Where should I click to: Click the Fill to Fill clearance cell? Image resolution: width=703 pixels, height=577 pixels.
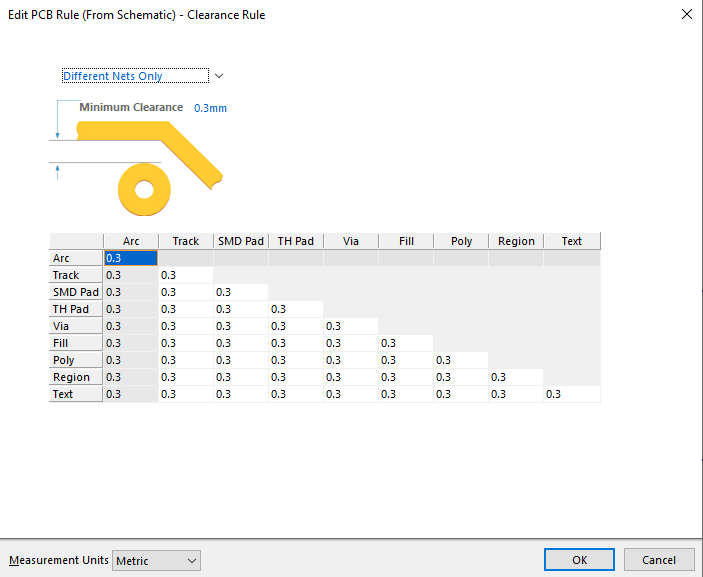(406, 343)
